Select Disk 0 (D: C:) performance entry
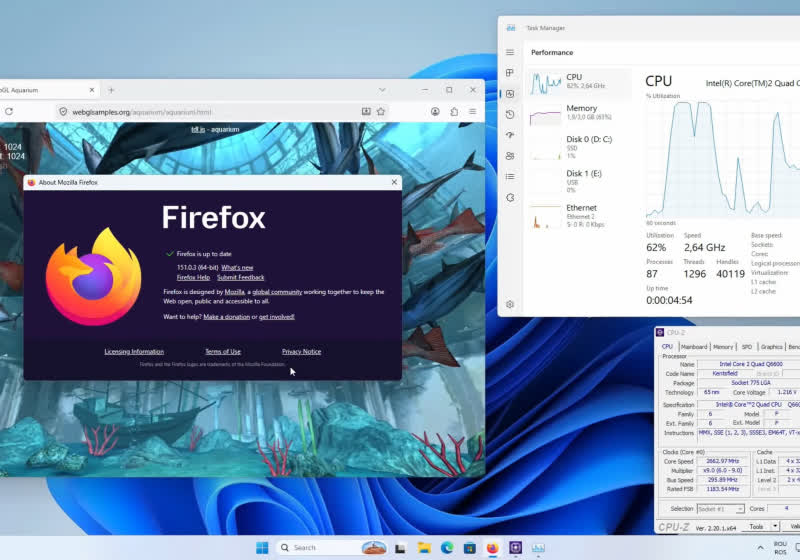This screenshot has height=560, width=800. tap(579, 147)
